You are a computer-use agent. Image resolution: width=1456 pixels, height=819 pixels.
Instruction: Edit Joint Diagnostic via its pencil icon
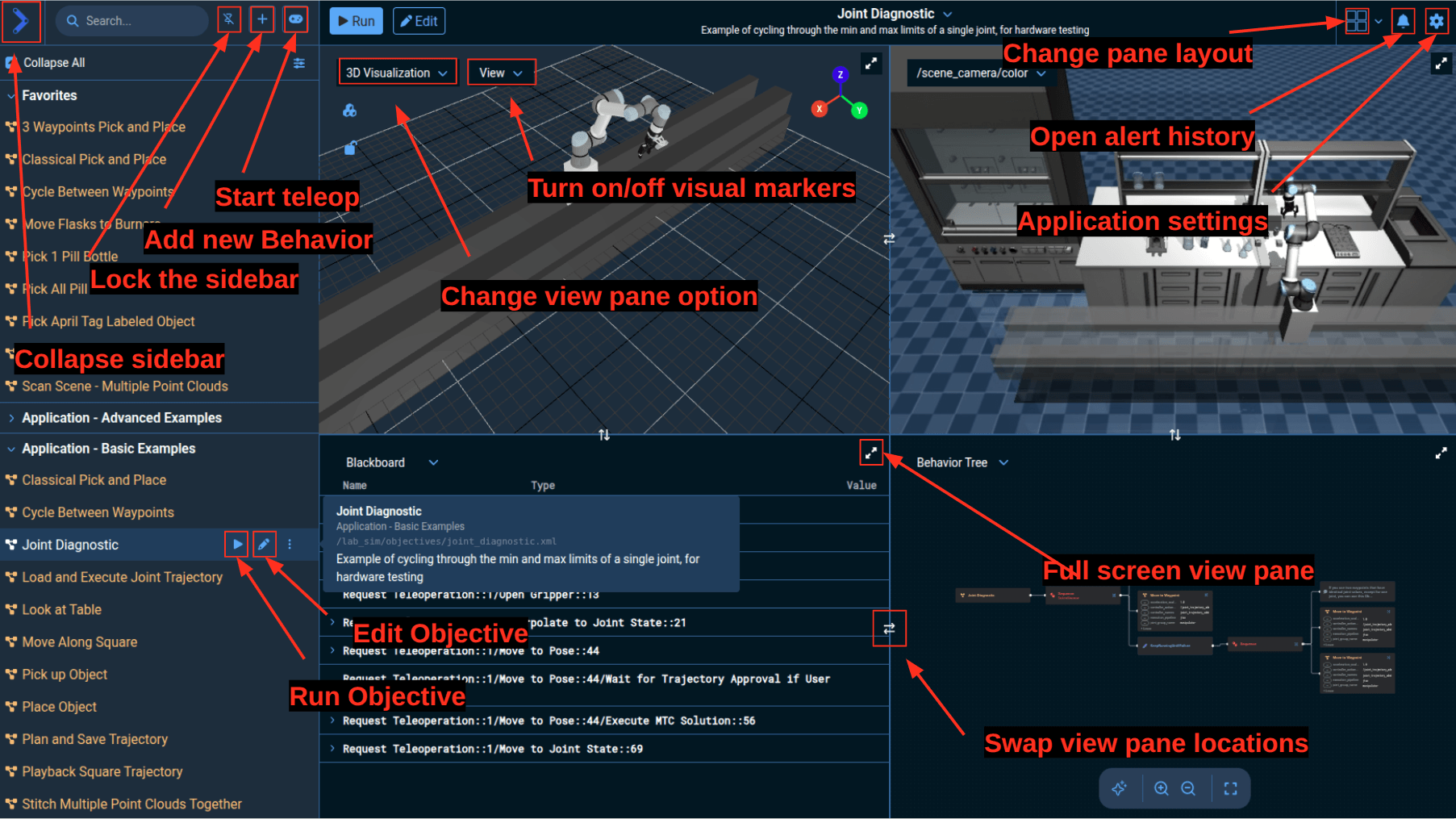pyautogui.click(x=264, y=544)
